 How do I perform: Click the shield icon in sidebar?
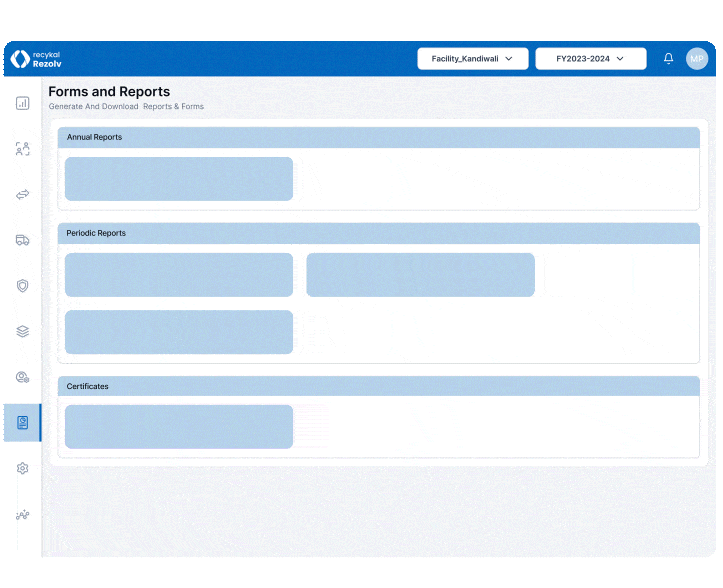(x=22, y=285)
